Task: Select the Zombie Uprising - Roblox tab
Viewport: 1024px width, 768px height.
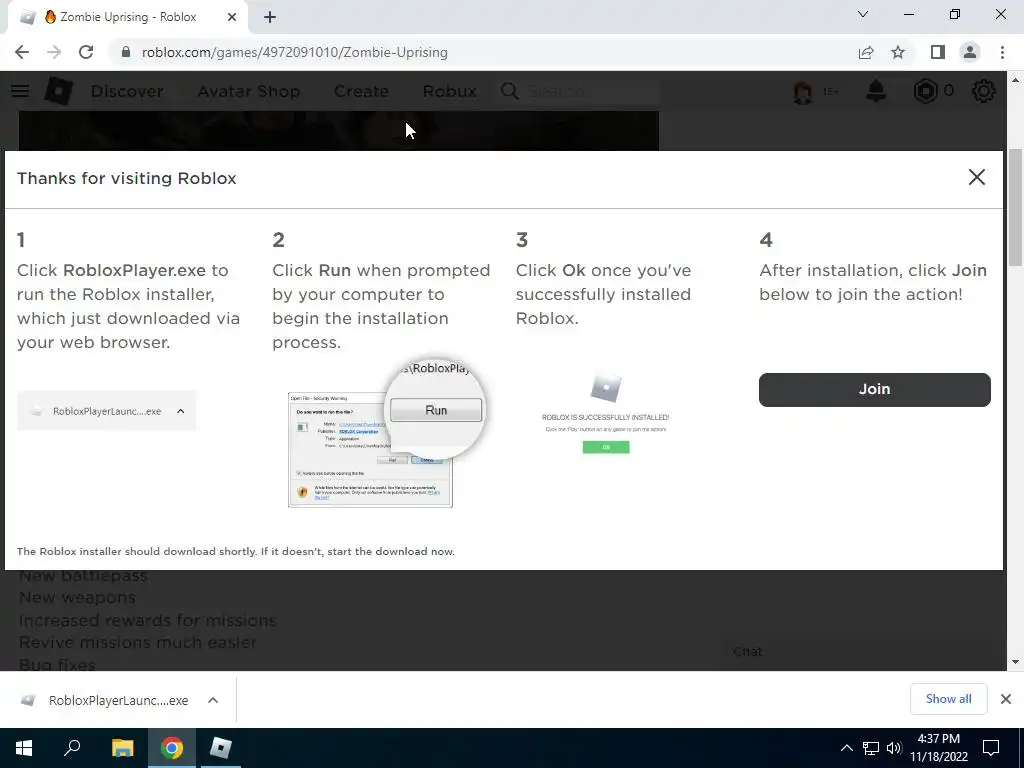Action: click(x=127, y=17)
